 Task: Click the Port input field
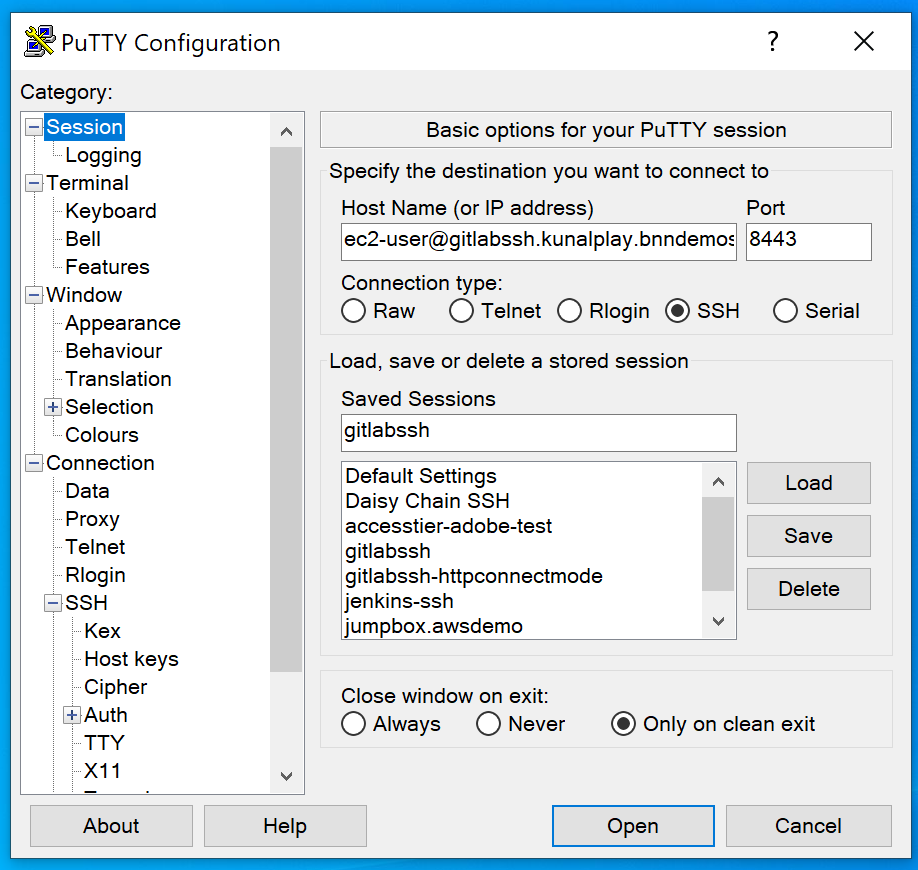[x=809, y=241]
